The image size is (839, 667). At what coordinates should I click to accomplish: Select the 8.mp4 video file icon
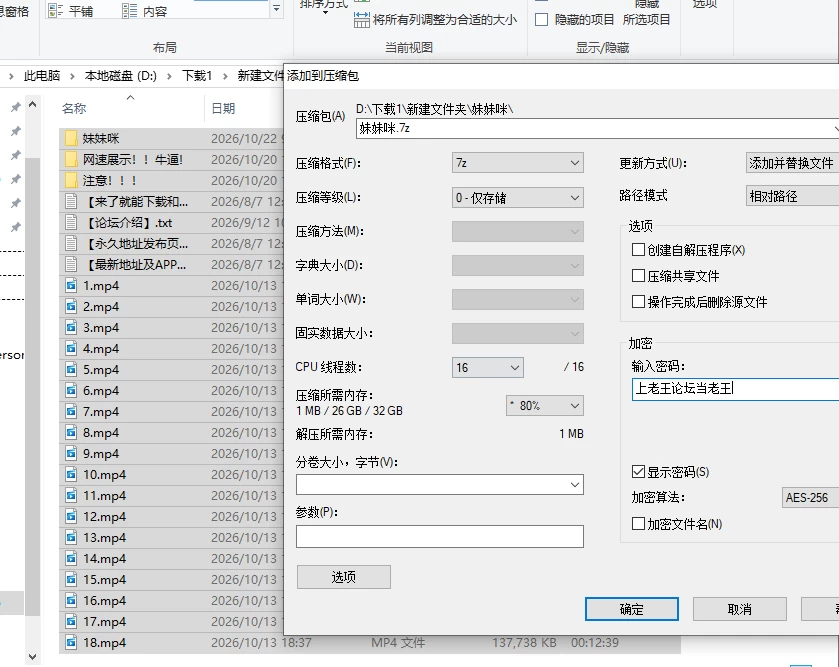pyautogui.click(x=71, y=432)
